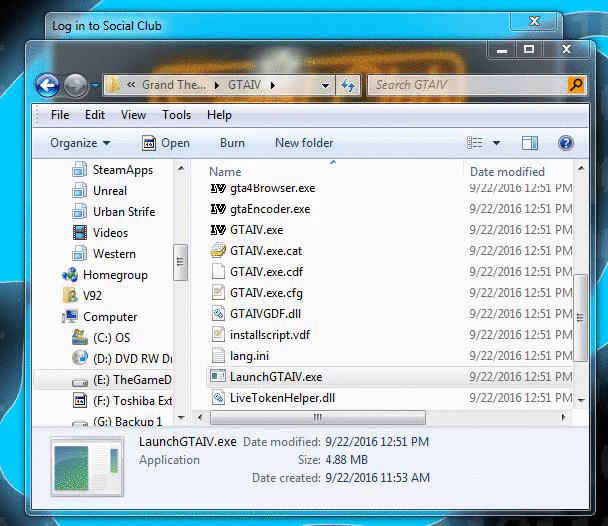Select Urban Strife in the navigation pane

click(x=114, y=212)
